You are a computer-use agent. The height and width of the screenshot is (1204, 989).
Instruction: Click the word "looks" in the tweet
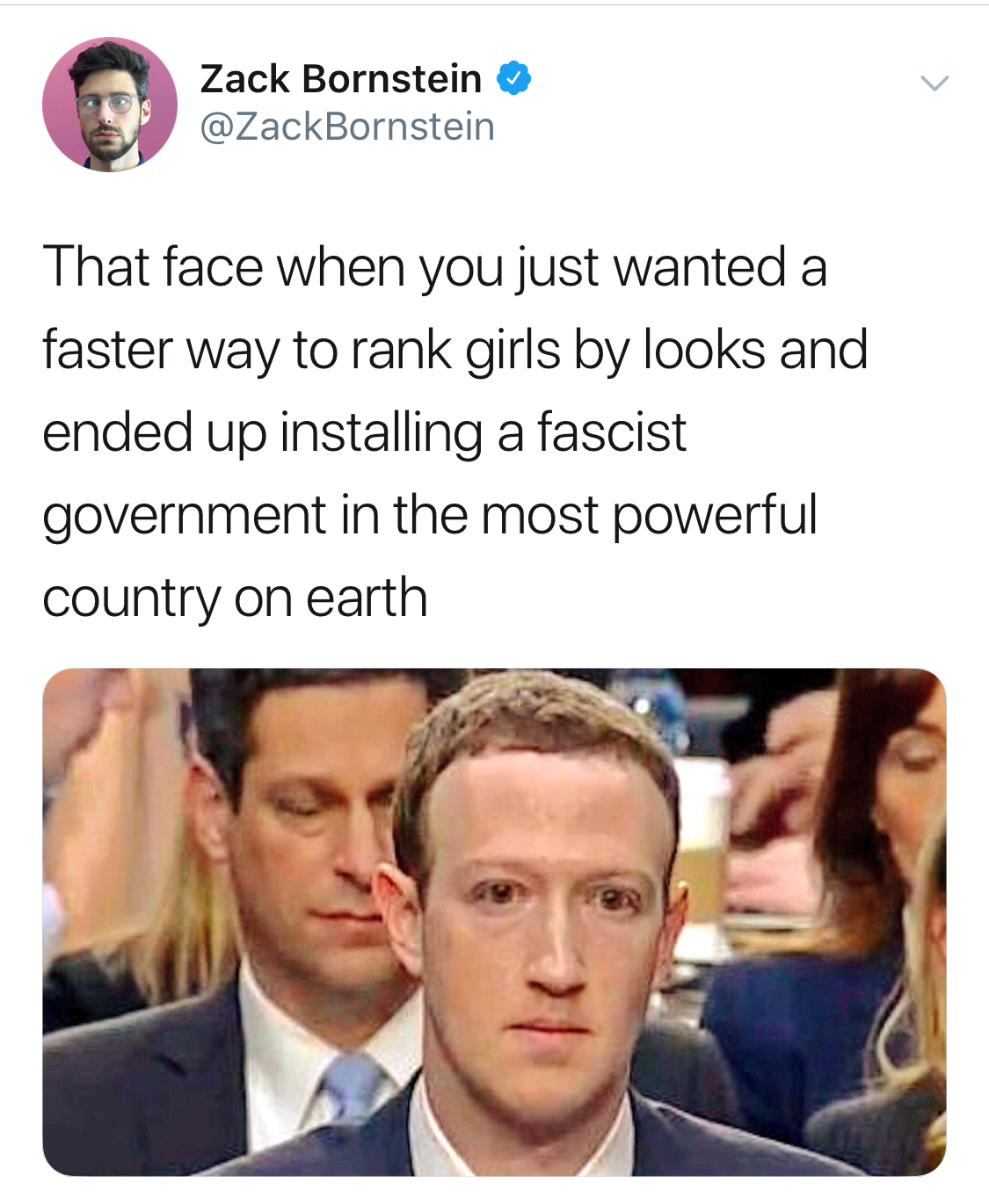pos(704,350)
